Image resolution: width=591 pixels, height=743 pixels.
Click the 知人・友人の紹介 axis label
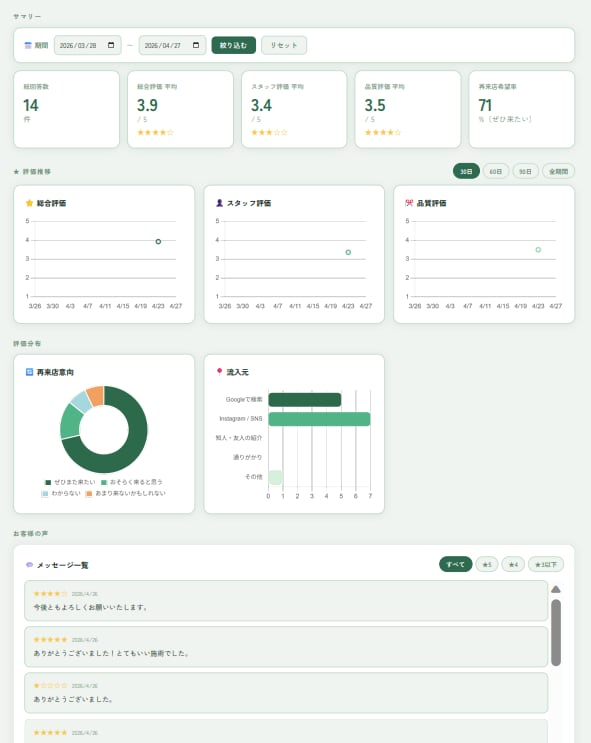[238, 438]
